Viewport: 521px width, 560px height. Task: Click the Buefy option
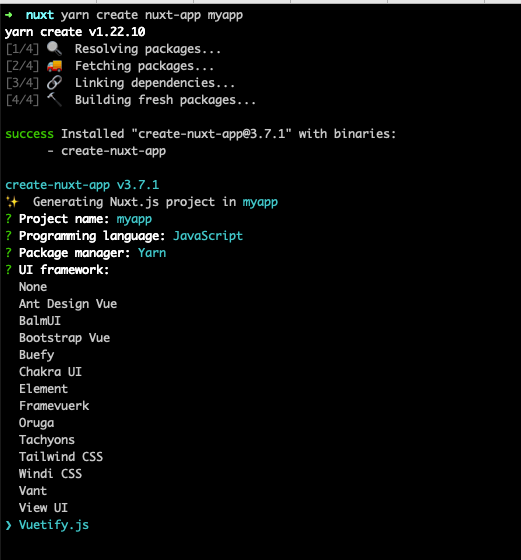click(x=36, y=355)
